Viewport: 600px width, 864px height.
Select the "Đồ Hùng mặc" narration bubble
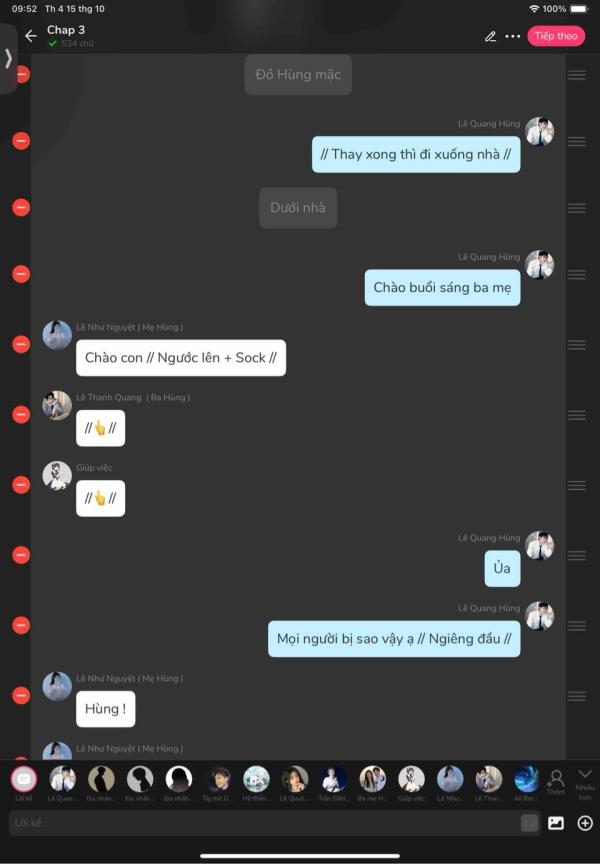coord(298,74)
